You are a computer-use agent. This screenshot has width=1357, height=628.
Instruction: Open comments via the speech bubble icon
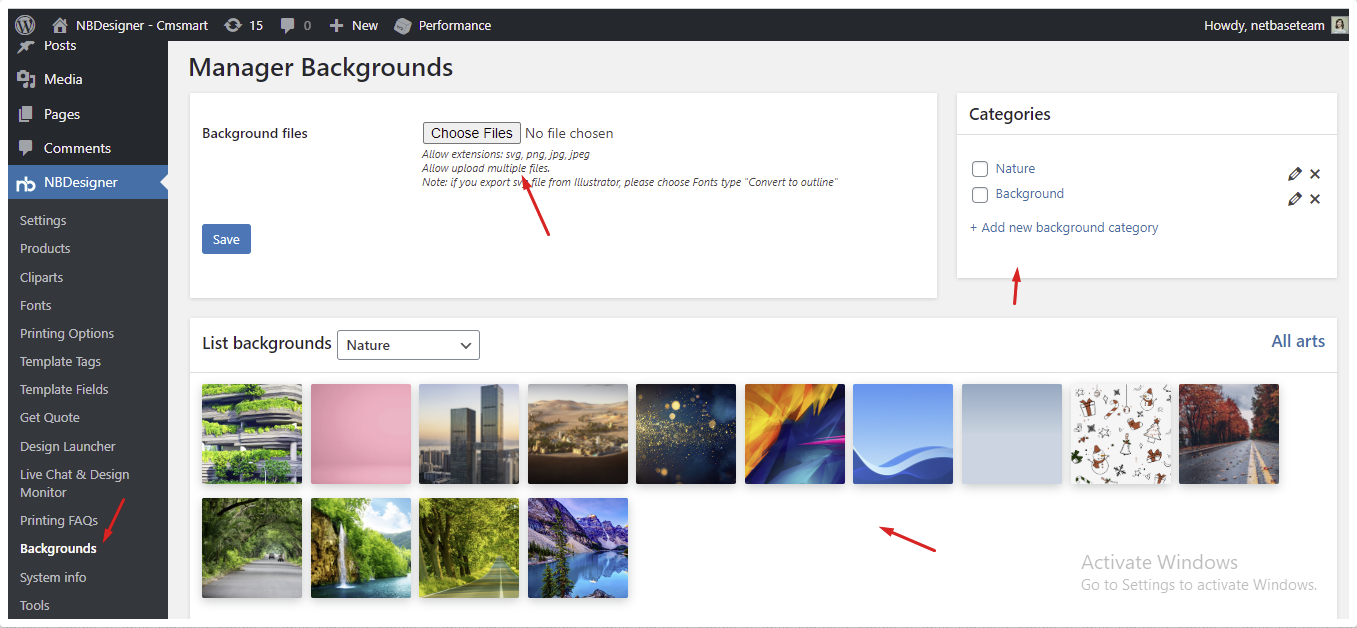(x=290, y=24)
